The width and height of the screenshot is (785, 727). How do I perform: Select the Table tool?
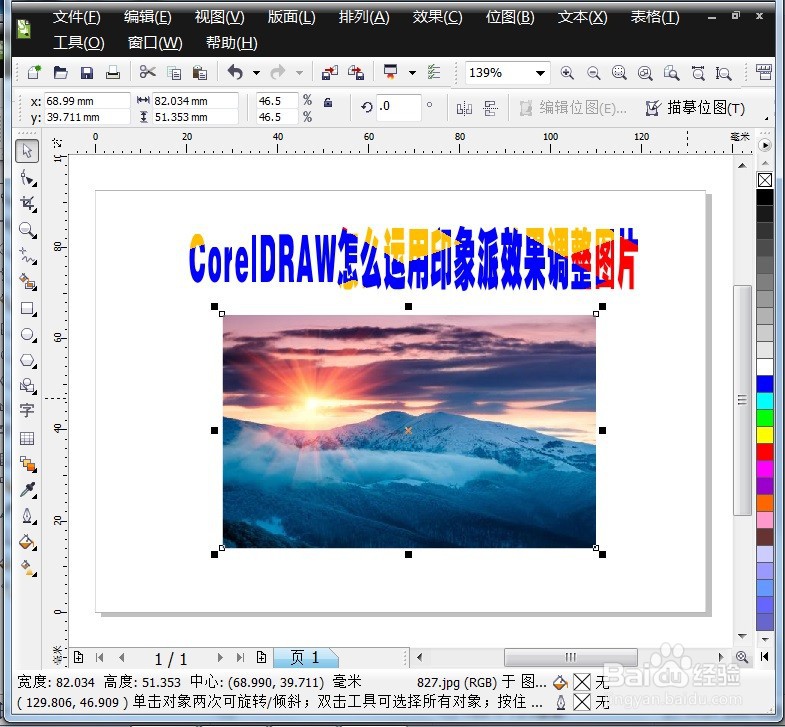tap(27, 439)
